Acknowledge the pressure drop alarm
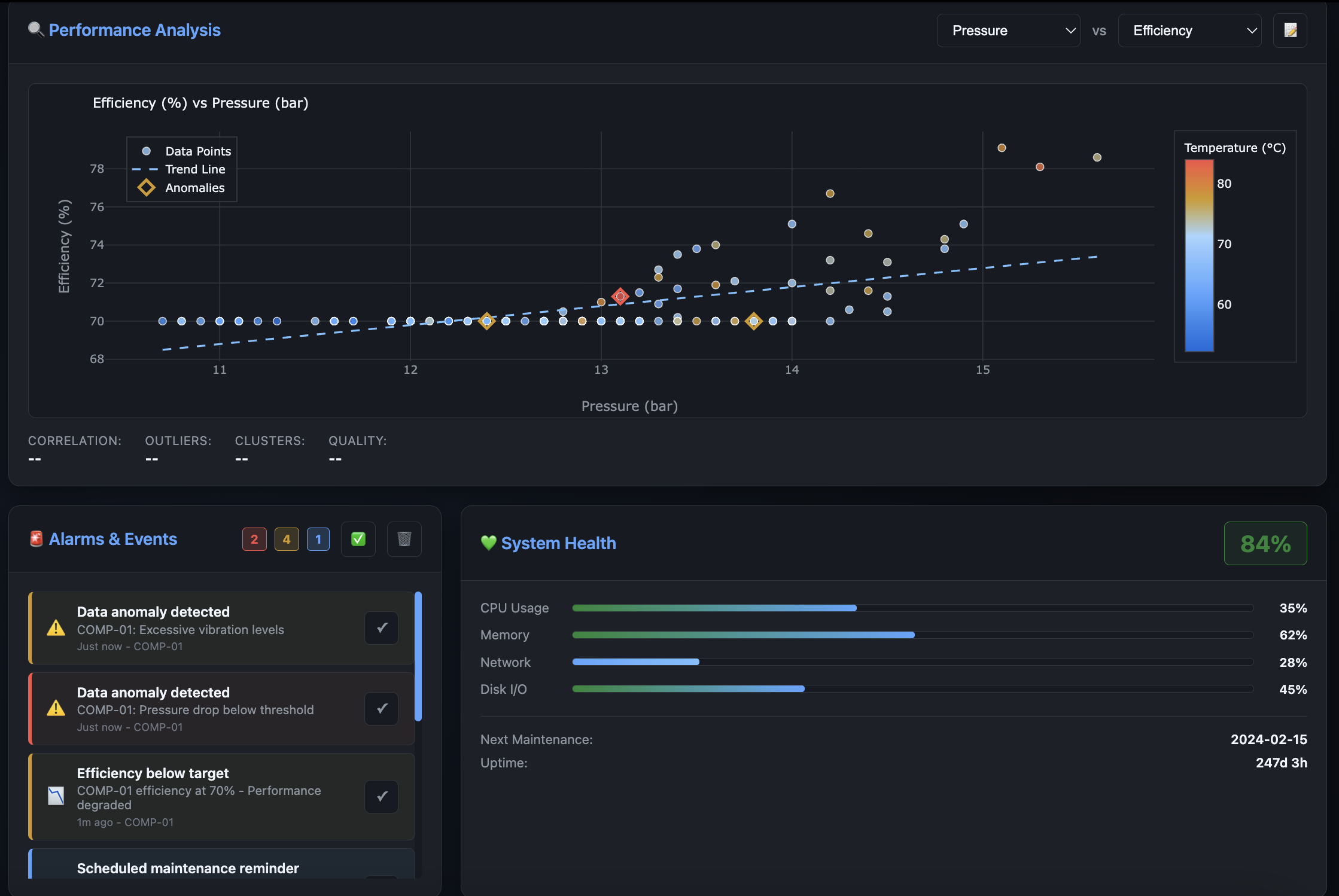Screen dimensions: 1339x896 pos(381,709)
